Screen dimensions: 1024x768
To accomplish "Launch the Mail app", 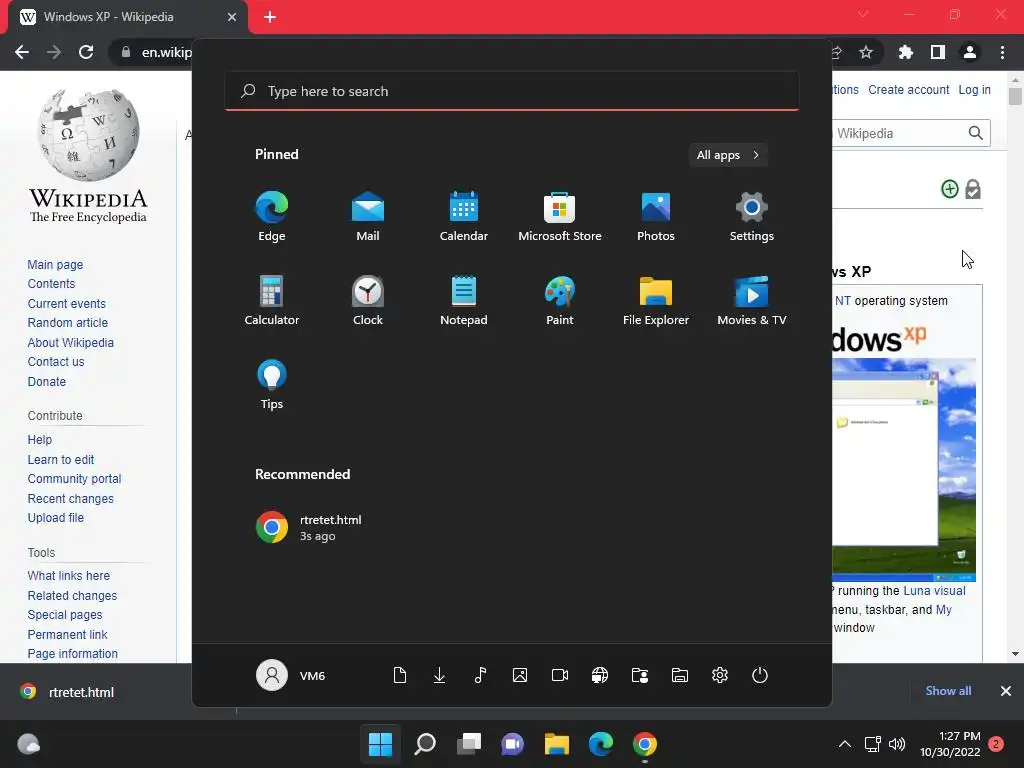I will point(368,217).
